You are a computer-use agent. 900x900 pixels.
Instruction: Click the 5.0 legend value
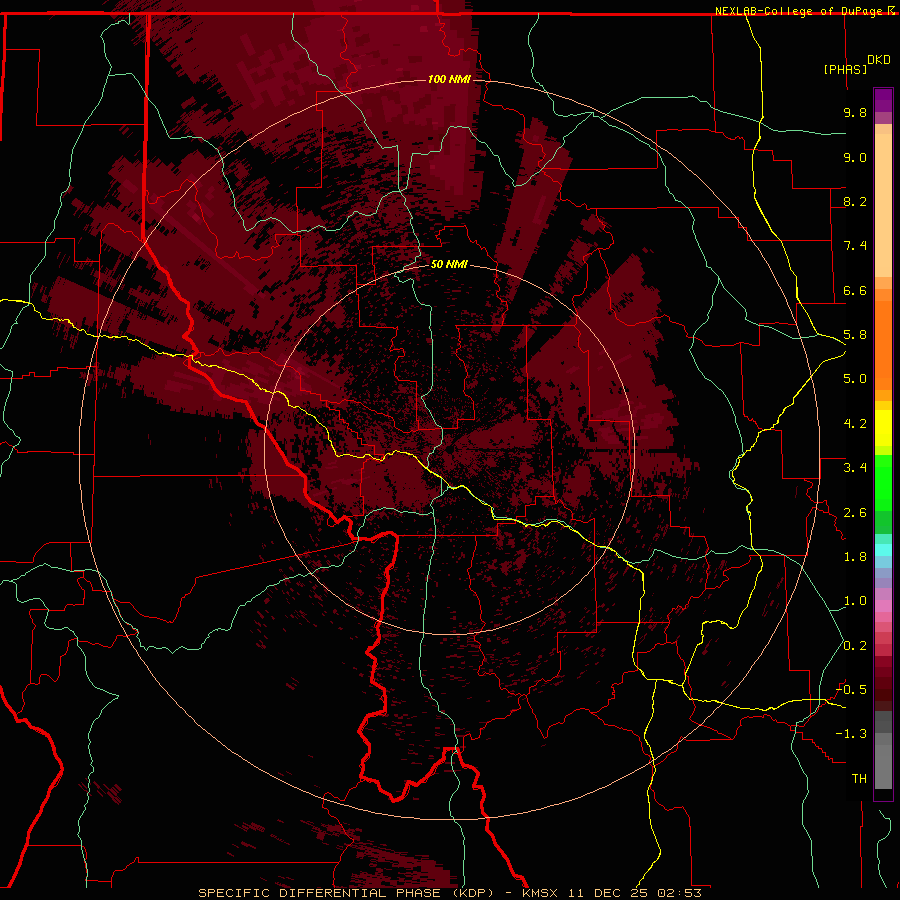coord(855,379)
